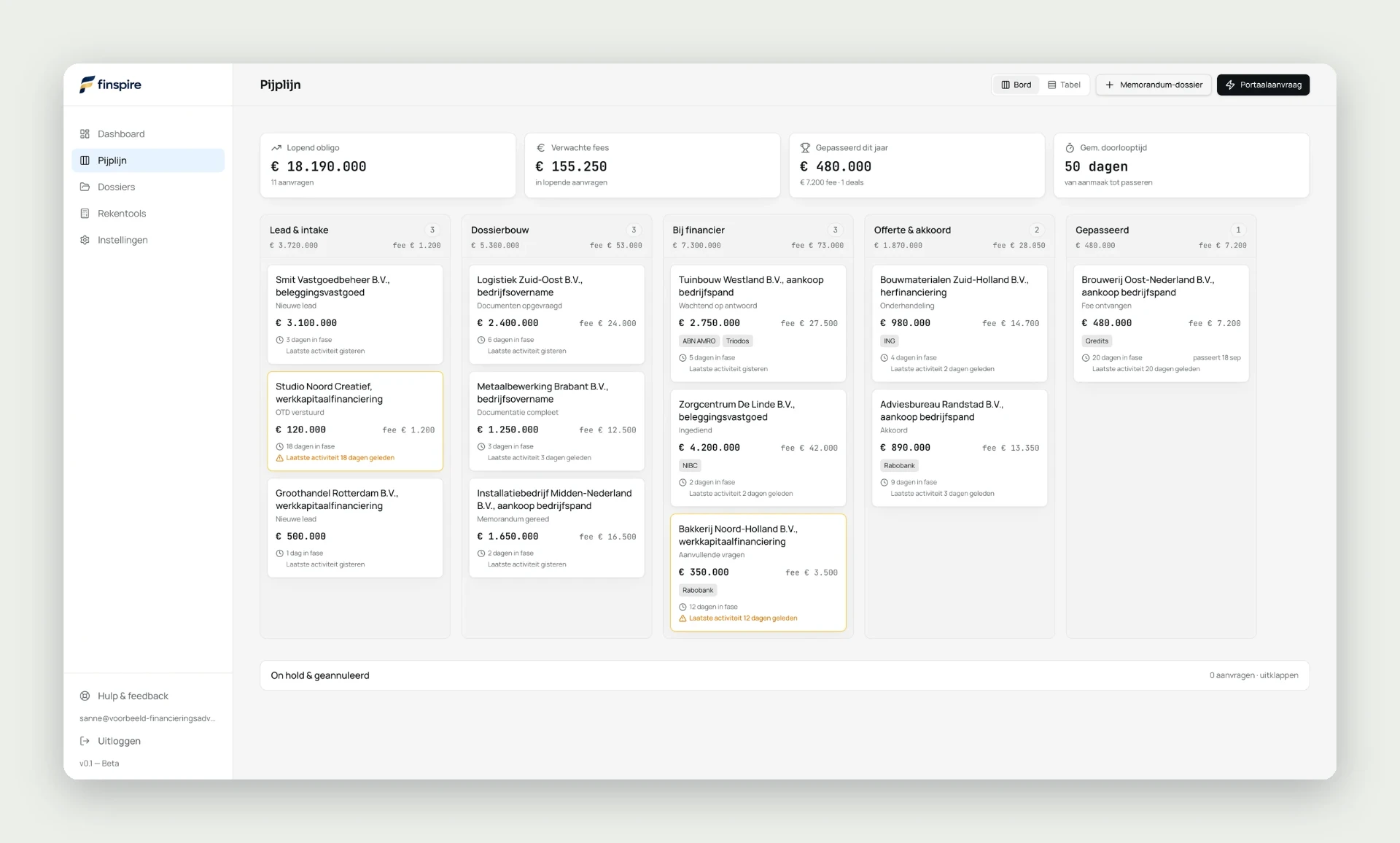Click the '€ 155.250' expected fees value
1400x843 pixels.
tap(571, 166)
